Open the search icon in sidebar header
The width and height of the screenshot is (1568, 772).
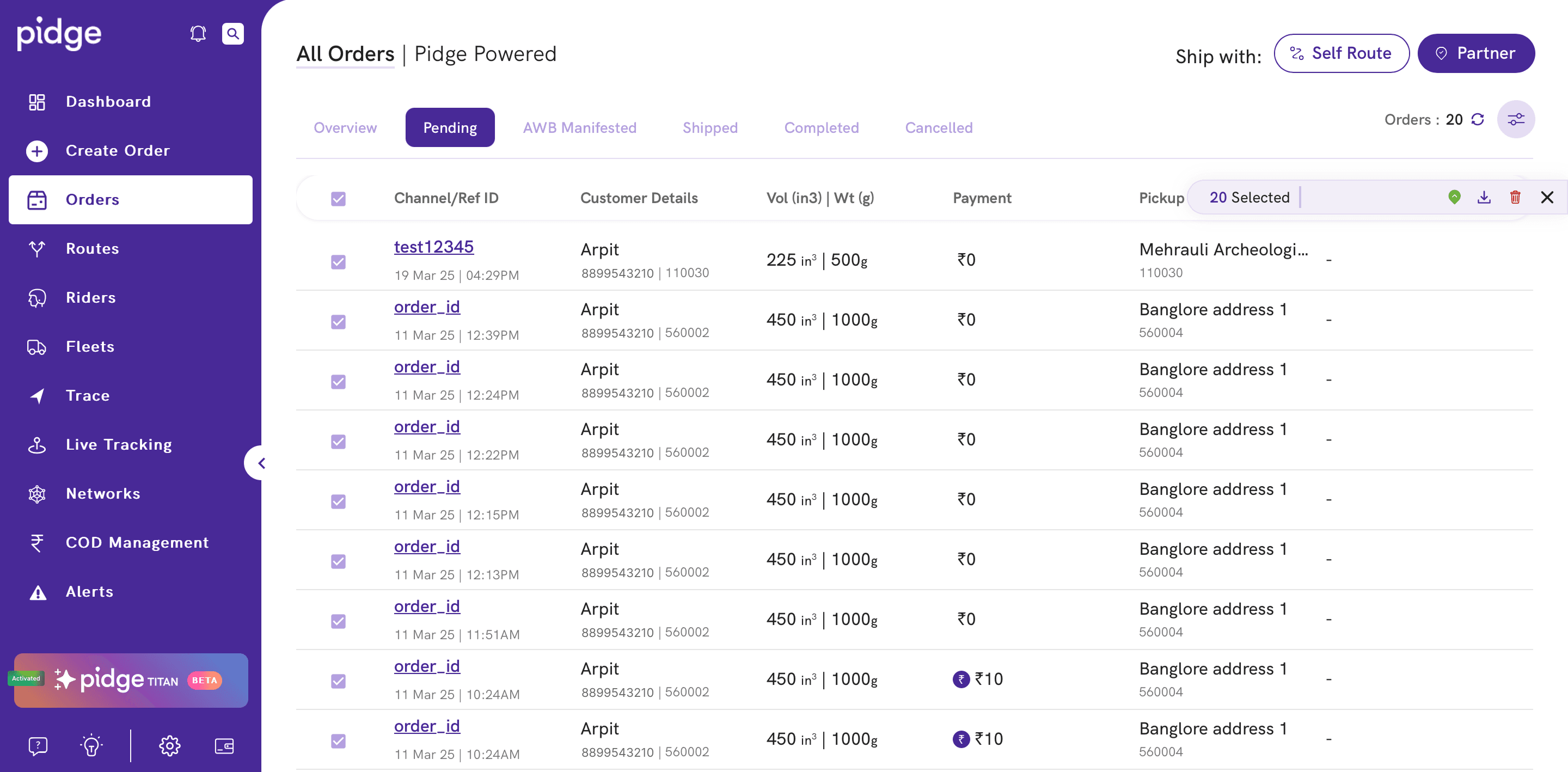(232, 34)
